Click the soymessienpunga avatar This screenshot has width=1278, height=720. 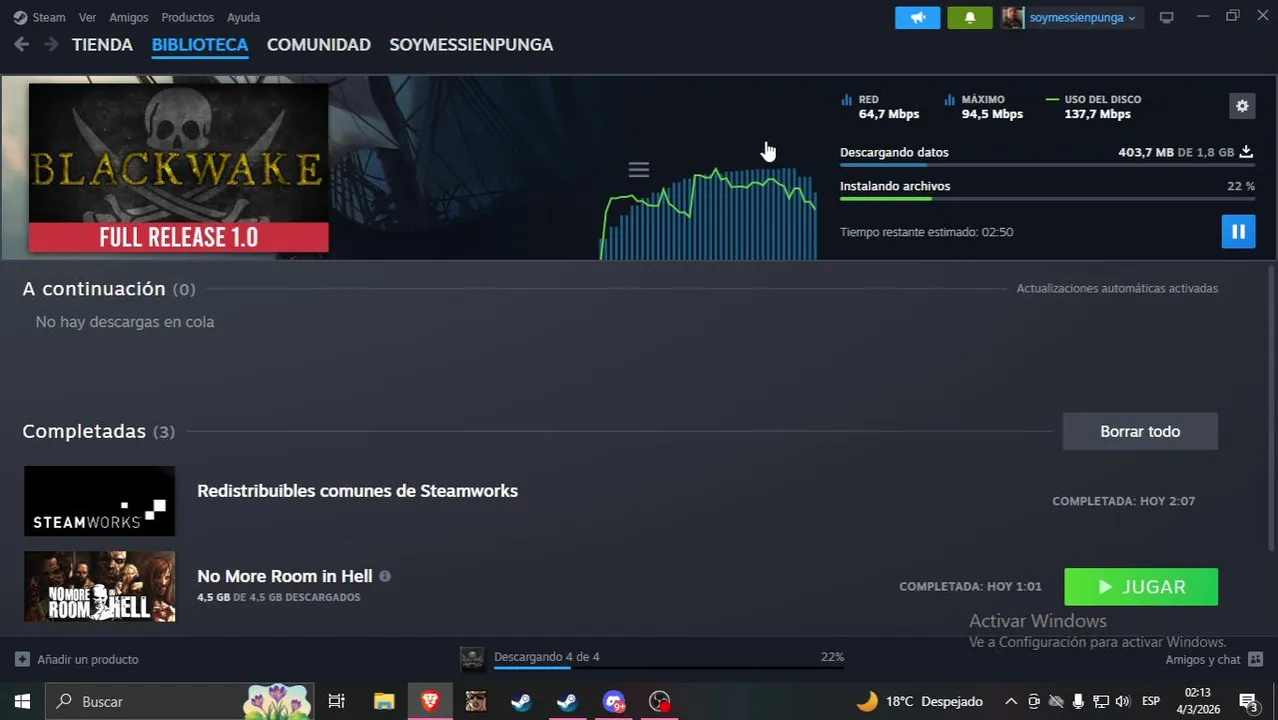pos(1013,18)
